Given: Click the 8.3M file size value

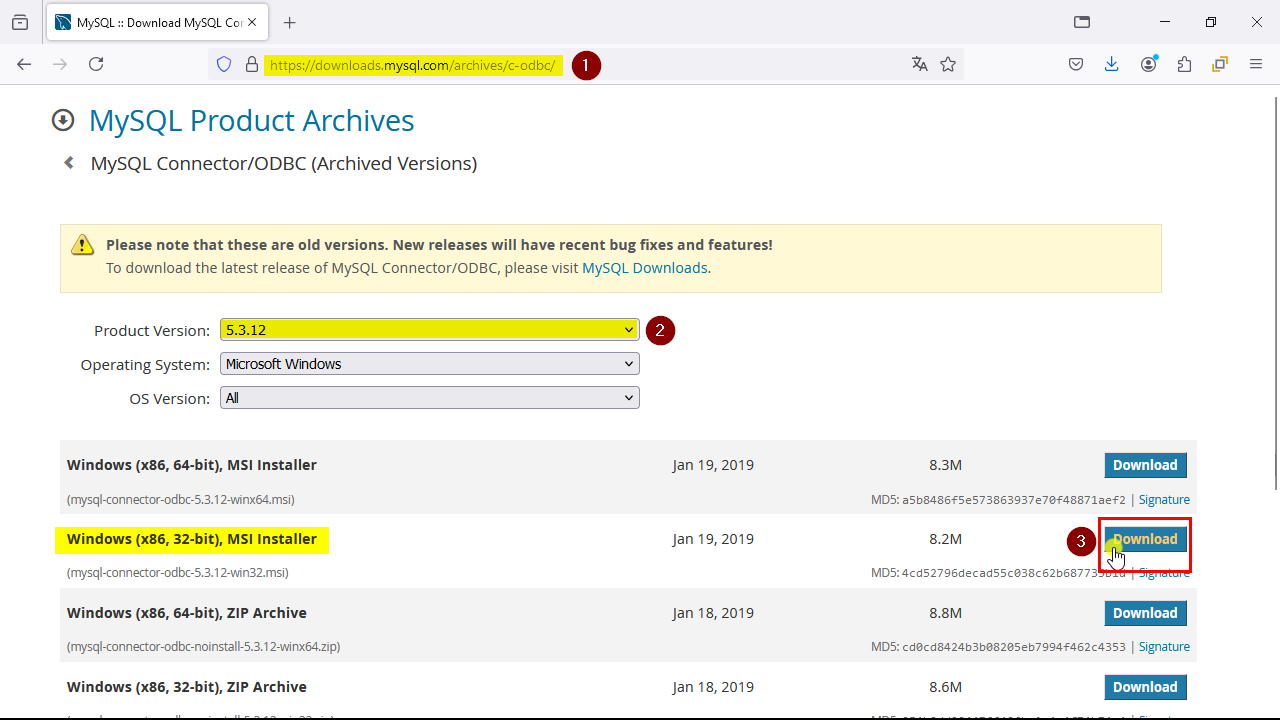Looking at the screenshot, I should [x=945, y=465].
